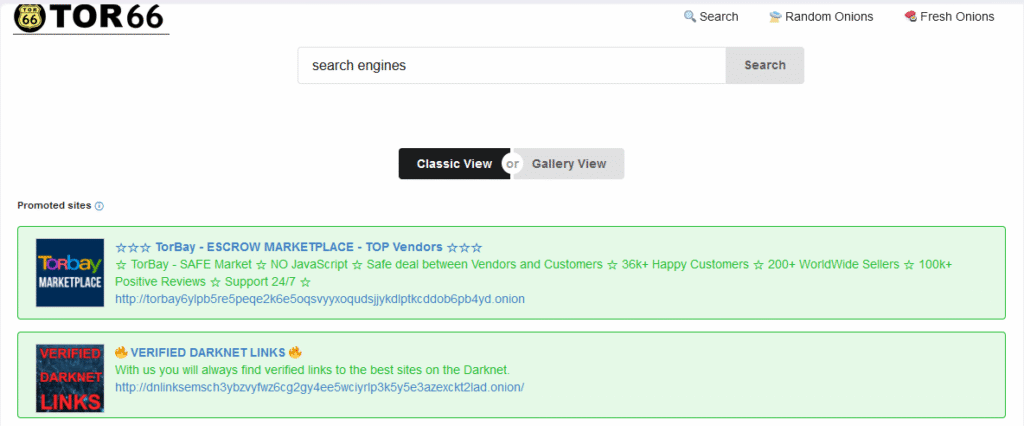
Task: Open Random Onions page
Action: tap(821, 17)
